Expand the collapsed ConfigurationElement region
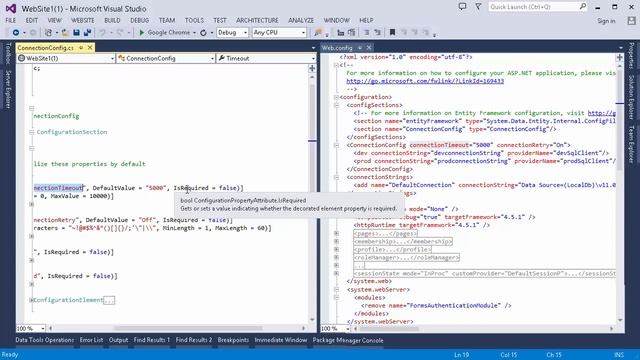The width and height of the screenshot is (640, 360). tap(31, 300)
